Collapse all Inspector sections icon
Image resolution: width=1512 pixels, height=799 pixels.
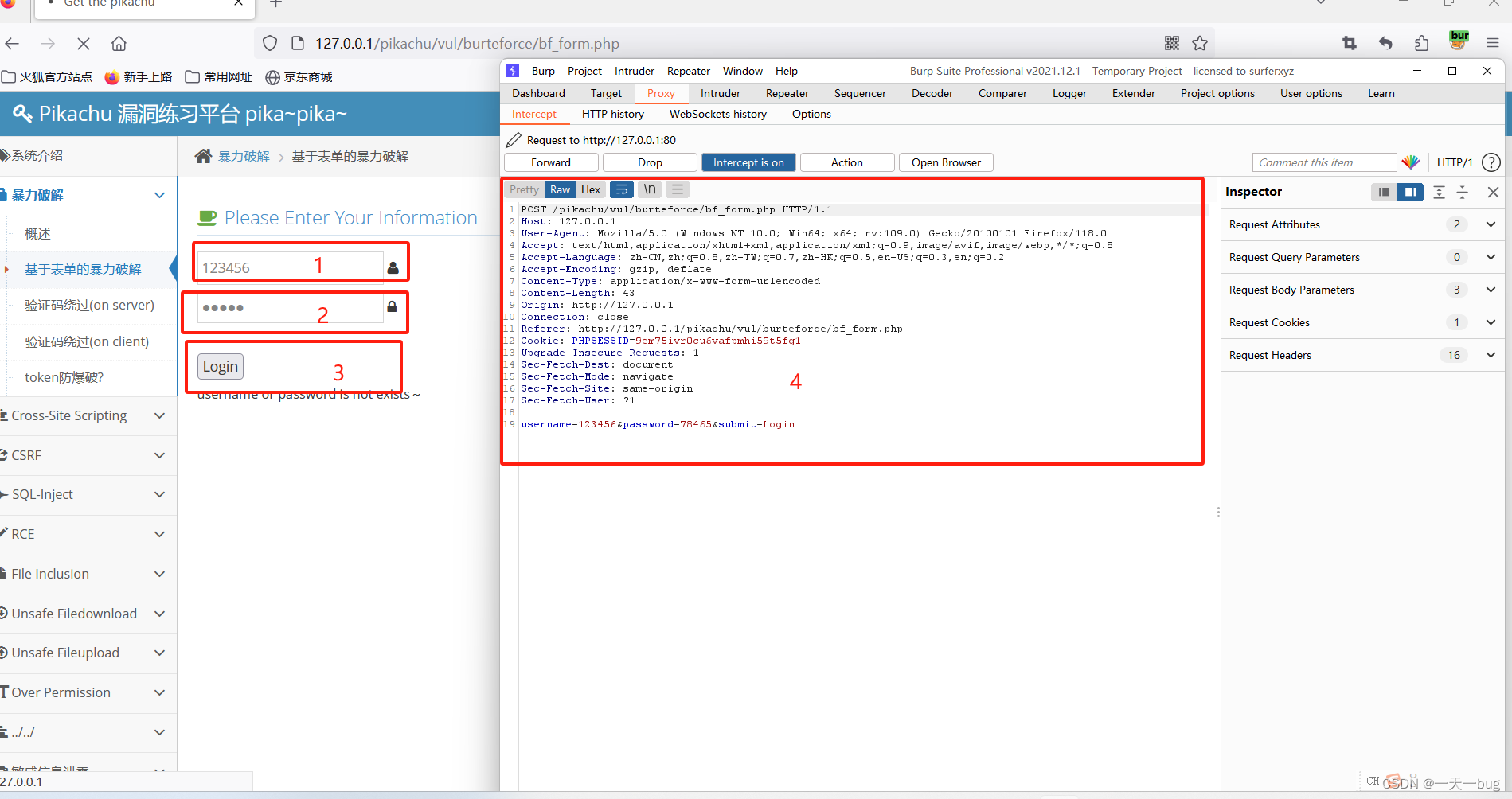tap(1463, 192)
